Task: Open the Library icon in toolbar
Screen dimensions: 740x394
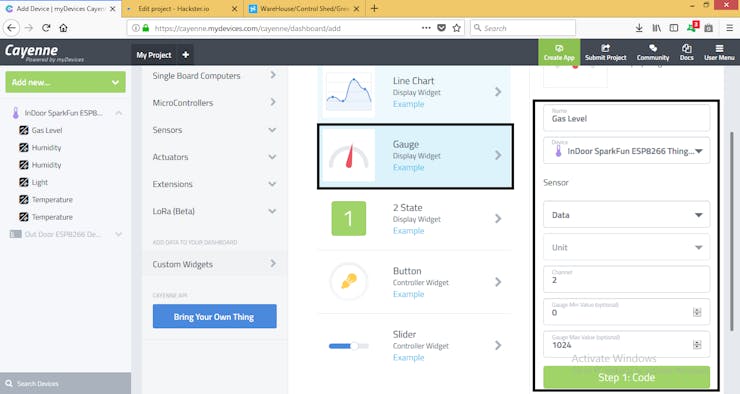Action: point(656,28)
